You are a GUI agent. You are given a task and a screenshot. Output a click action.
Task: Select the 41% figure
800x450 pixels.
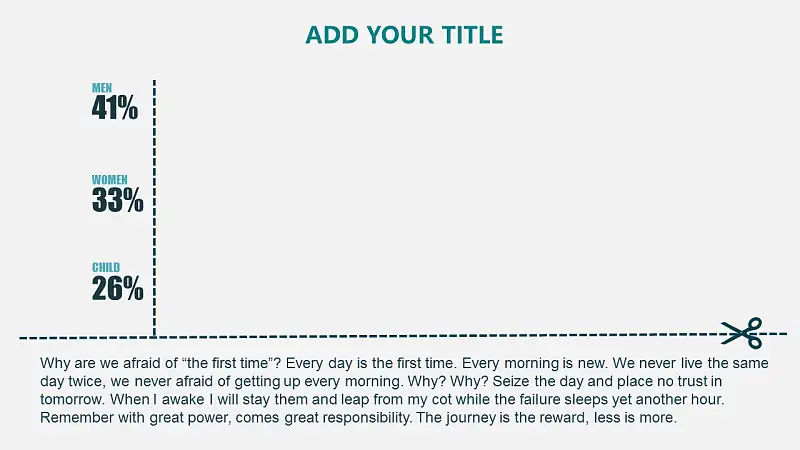point(115,108)
